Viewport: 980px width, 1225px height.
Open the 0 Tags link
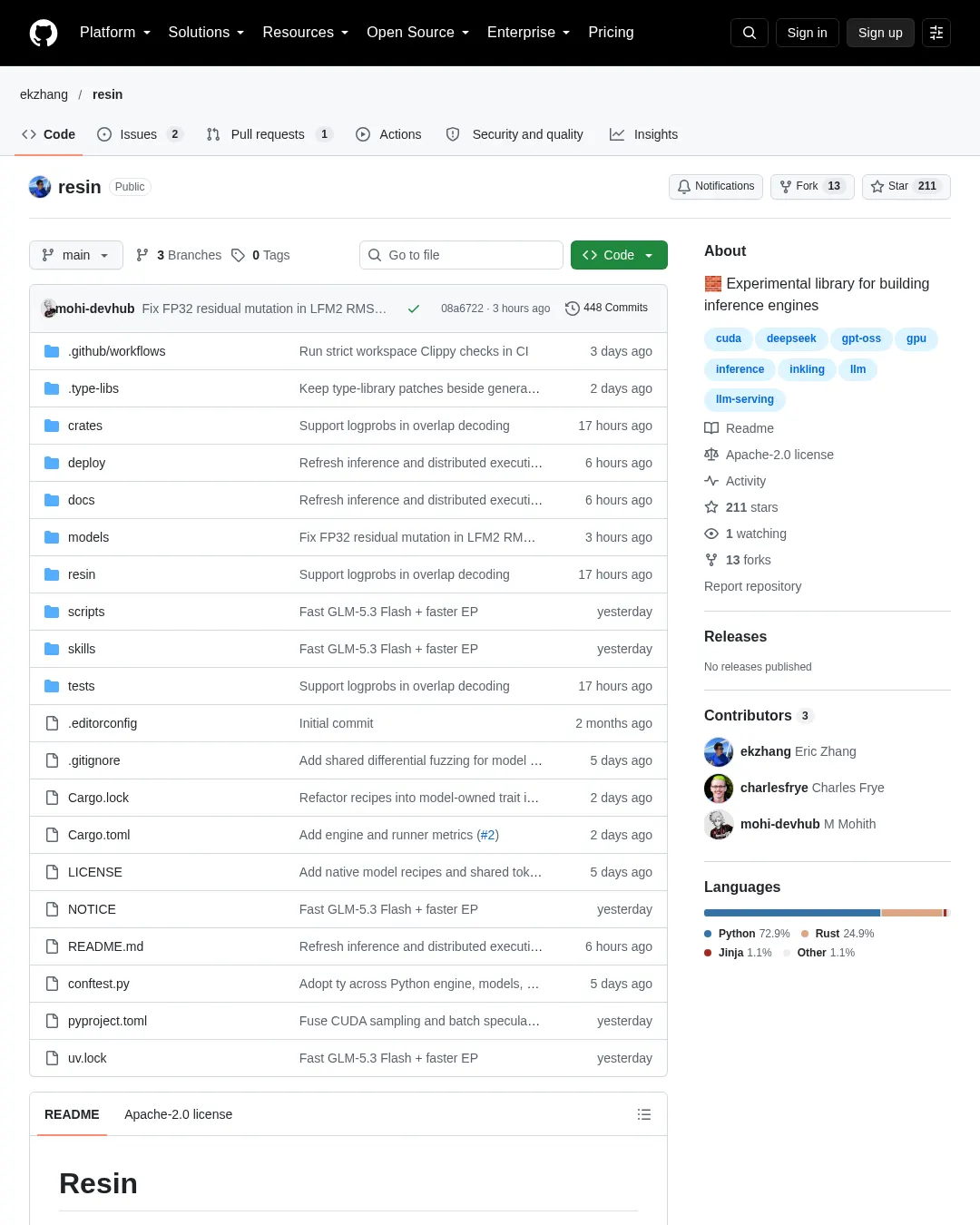tap(260, 255)
